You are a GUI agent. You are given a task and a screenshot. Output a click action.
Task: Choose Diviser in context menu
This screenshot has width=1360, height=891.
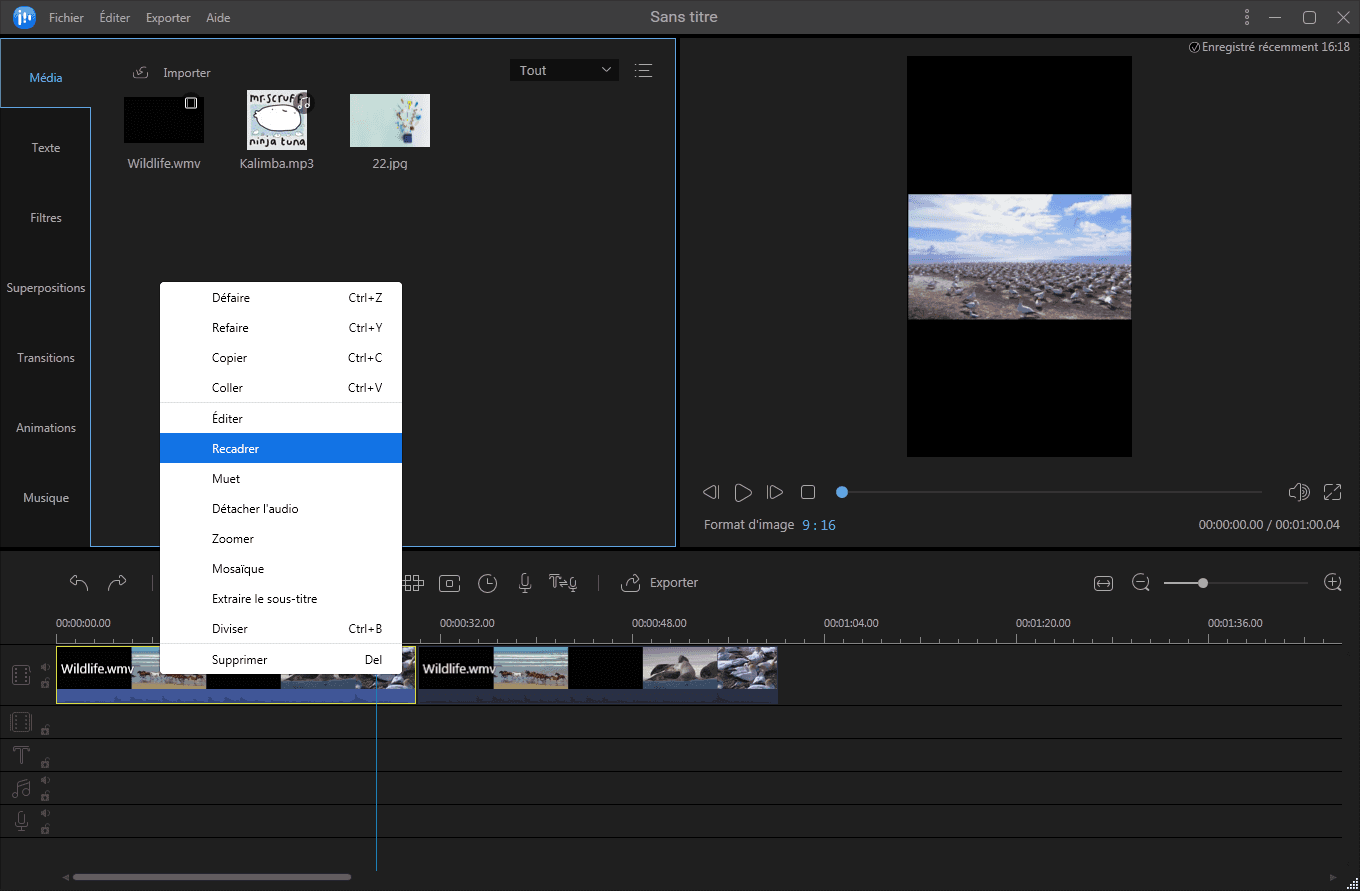tap(281, 629)
